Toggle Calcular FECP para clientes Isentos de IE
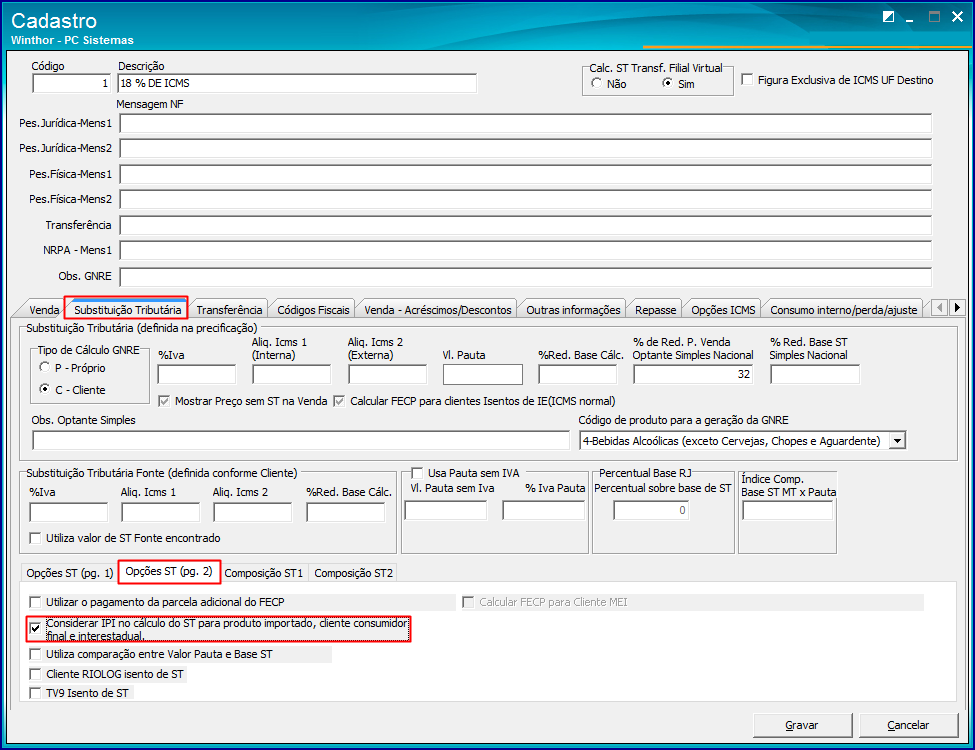Image resolution: width=975 pixels, height=750 pixels. [340, 401]
